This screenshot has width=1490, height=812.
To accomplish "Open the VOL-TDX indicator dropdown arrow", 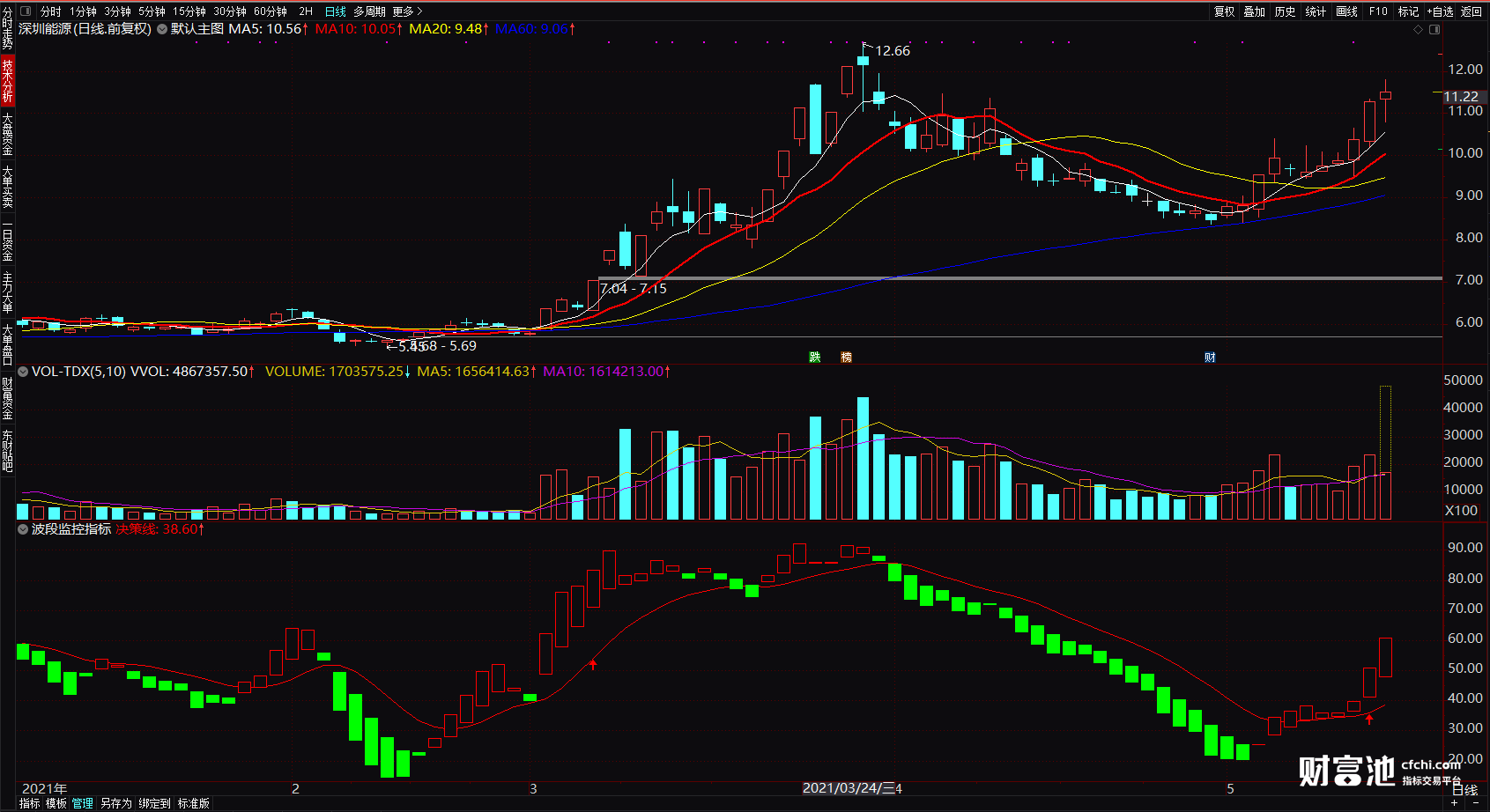I will 23,372.
